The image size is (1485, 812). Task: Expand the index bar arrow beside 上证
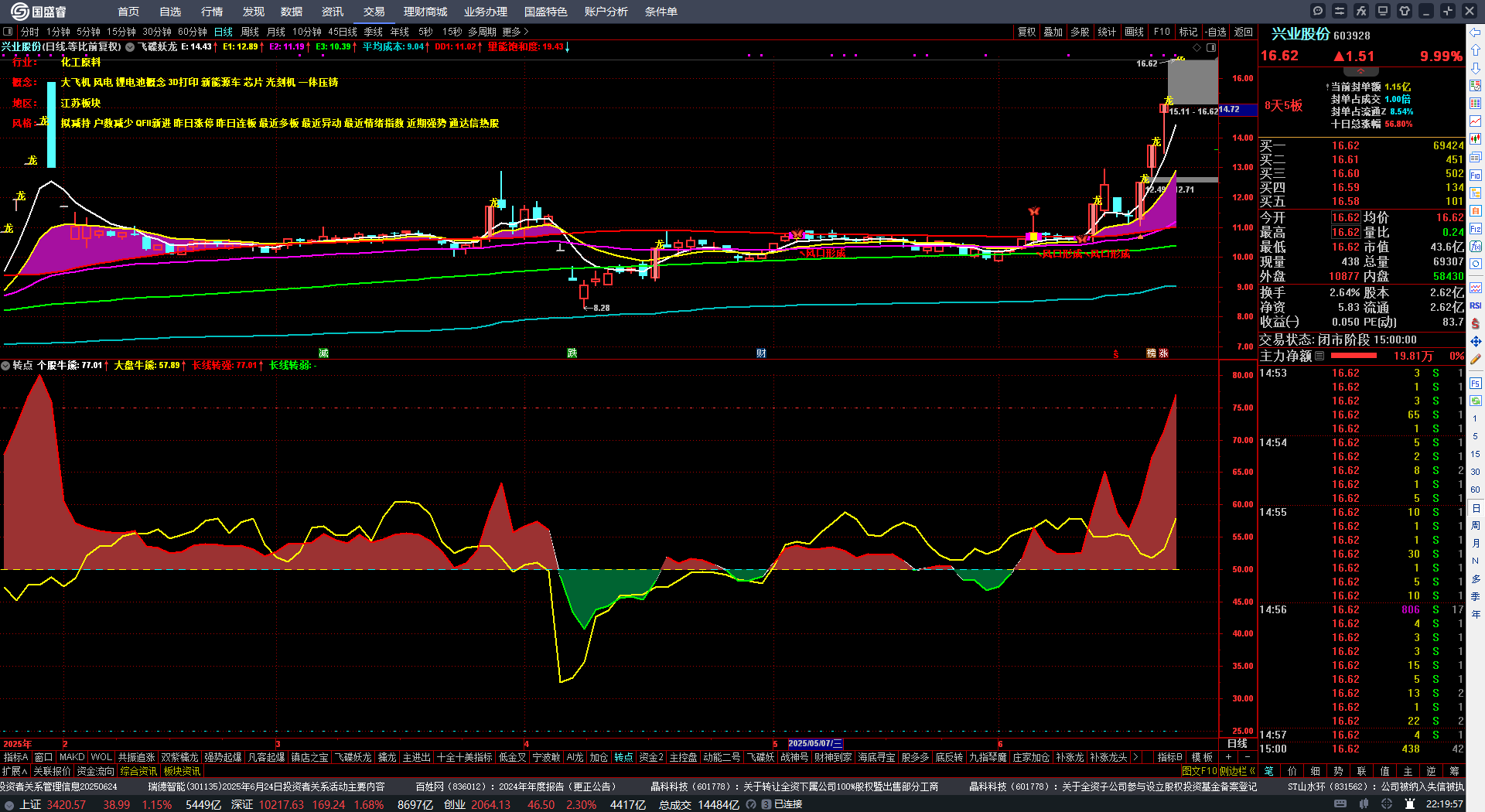pyautogui.click(x=9, y=804)
